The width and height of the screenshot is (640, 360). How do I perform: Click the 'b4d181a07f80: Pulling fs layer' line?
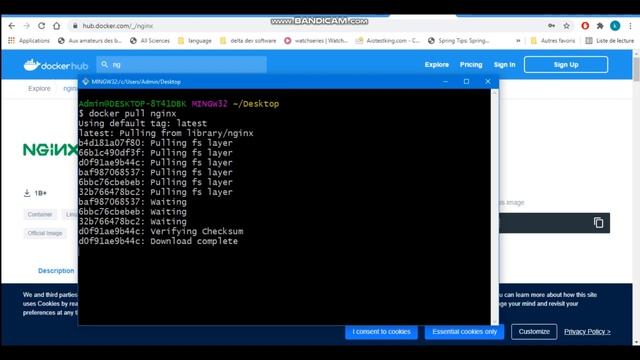tap(155, 143)
